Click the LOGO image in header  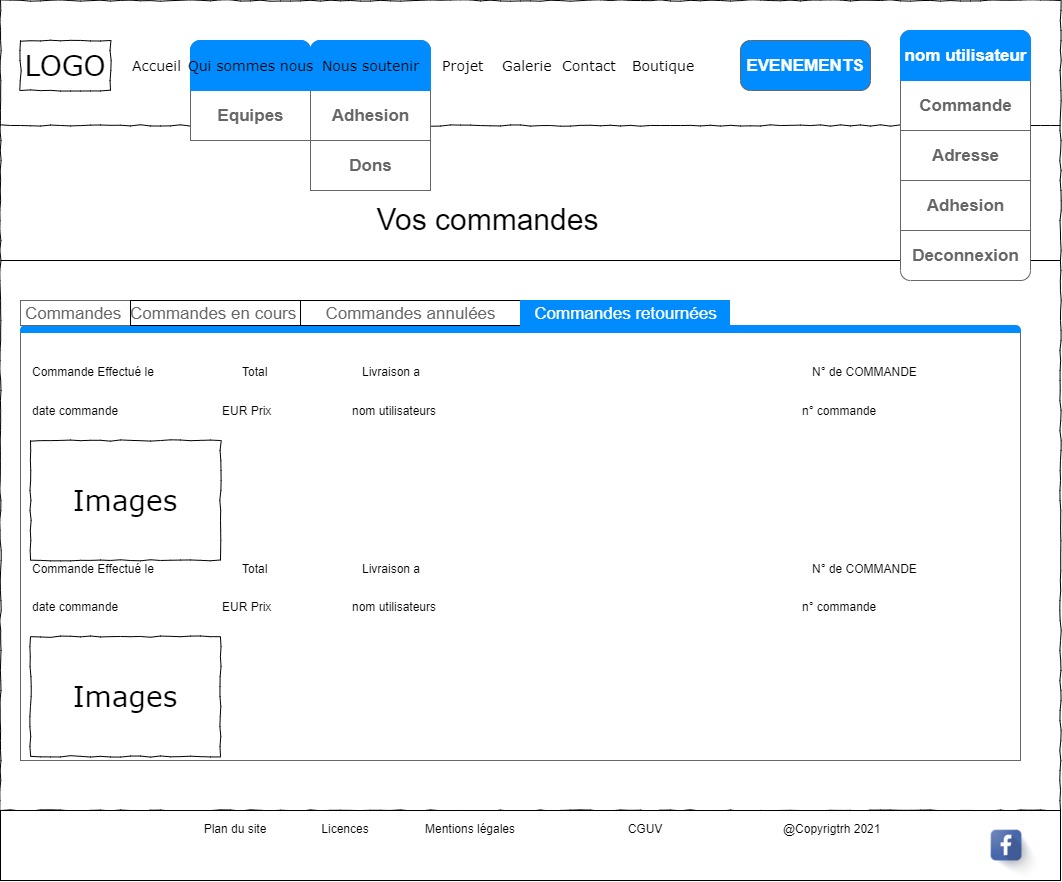pos(65,66)
